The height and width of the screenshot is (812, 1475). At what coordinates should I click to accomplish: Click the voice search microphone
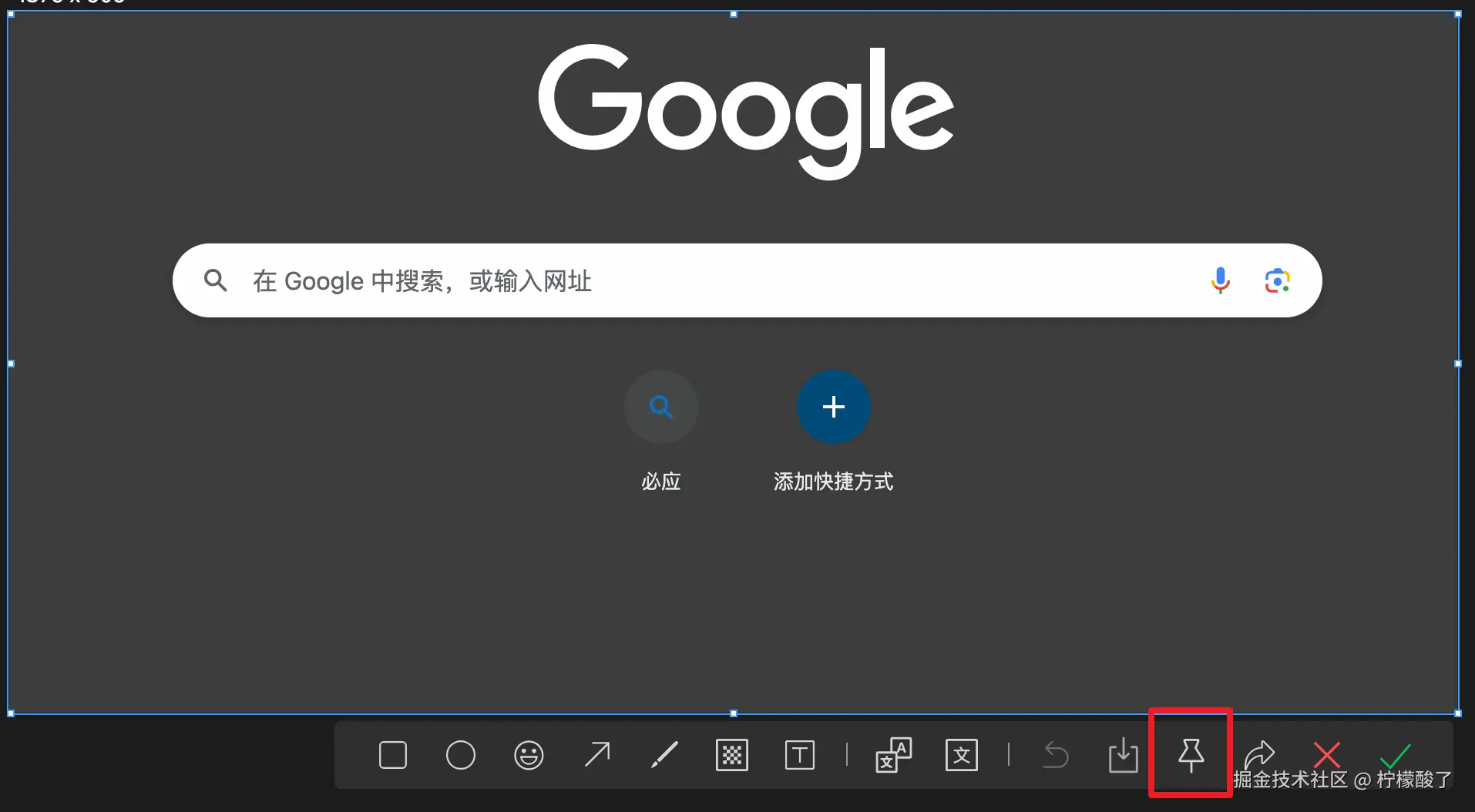1220,280
